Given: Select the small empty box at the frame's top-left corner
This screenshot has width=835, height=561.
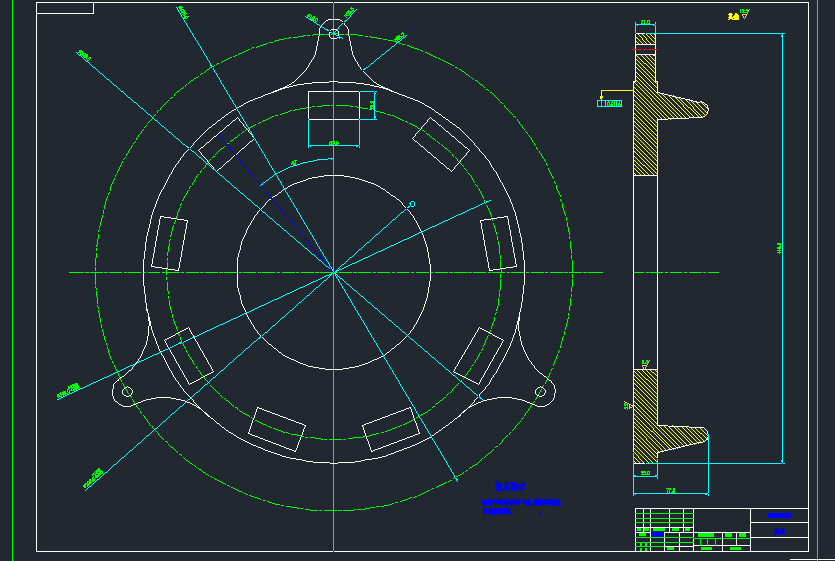Looking at the screenshot, I should click(x=65, y=8).
